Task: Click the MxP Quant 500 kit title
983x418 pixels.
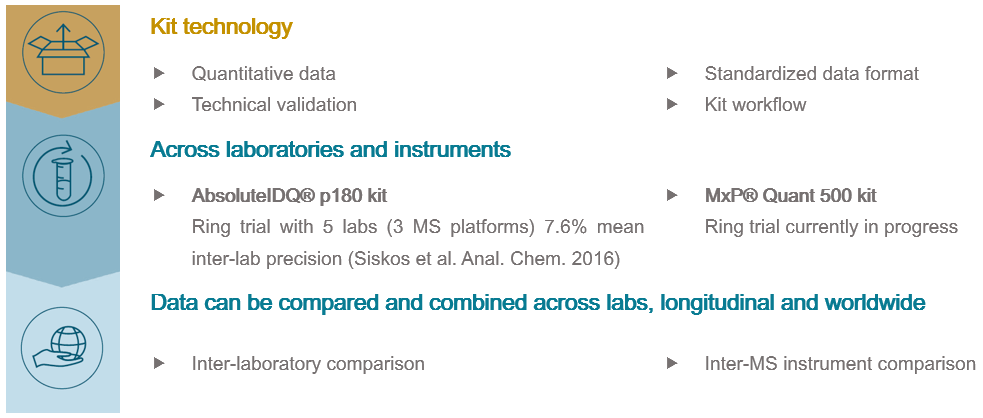Action: pos(790,196)
